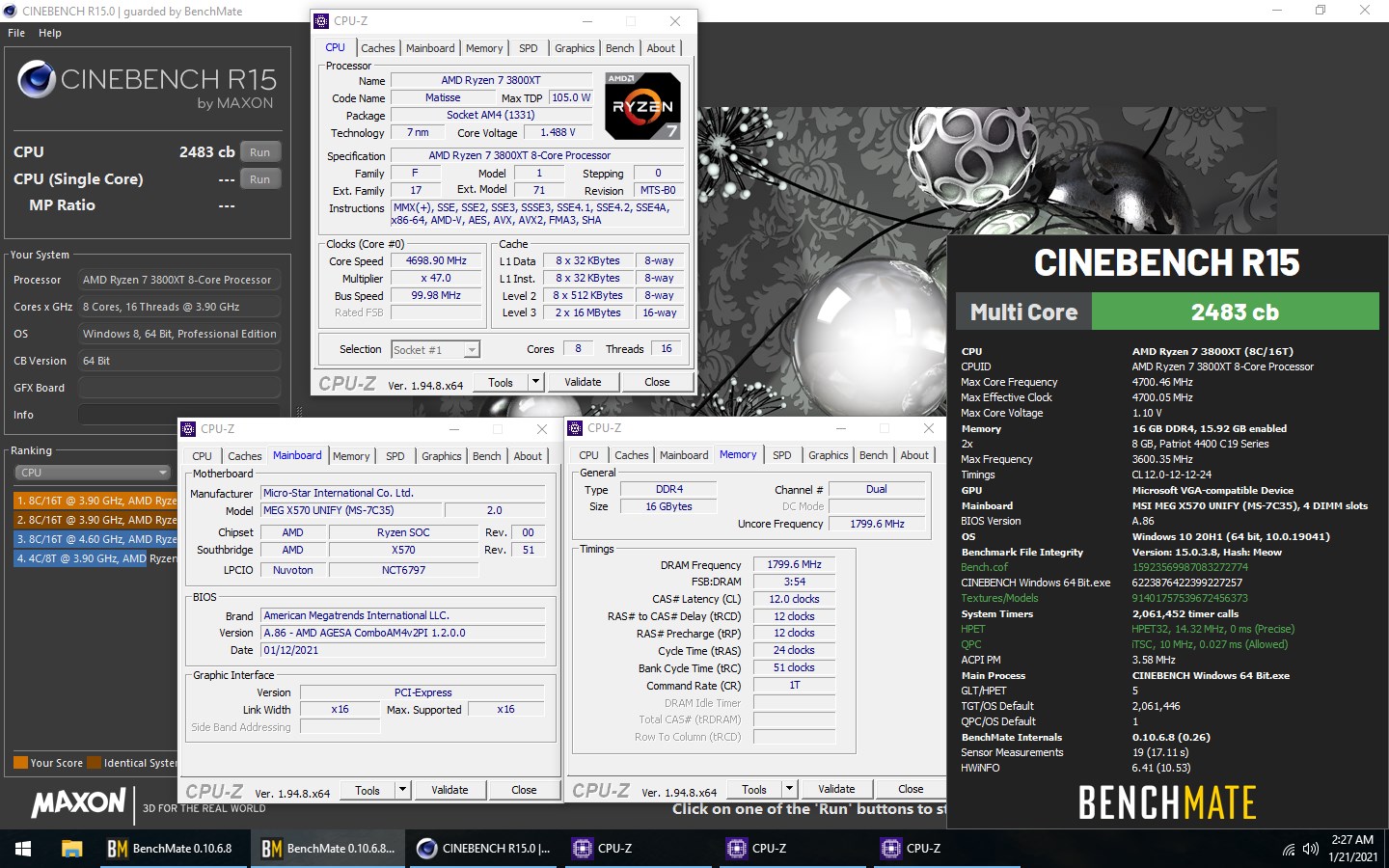The height and width of the screenshot is (868, 1389).
Task: Click the orange Your Score legend swatch
Action: click(20, 763)
